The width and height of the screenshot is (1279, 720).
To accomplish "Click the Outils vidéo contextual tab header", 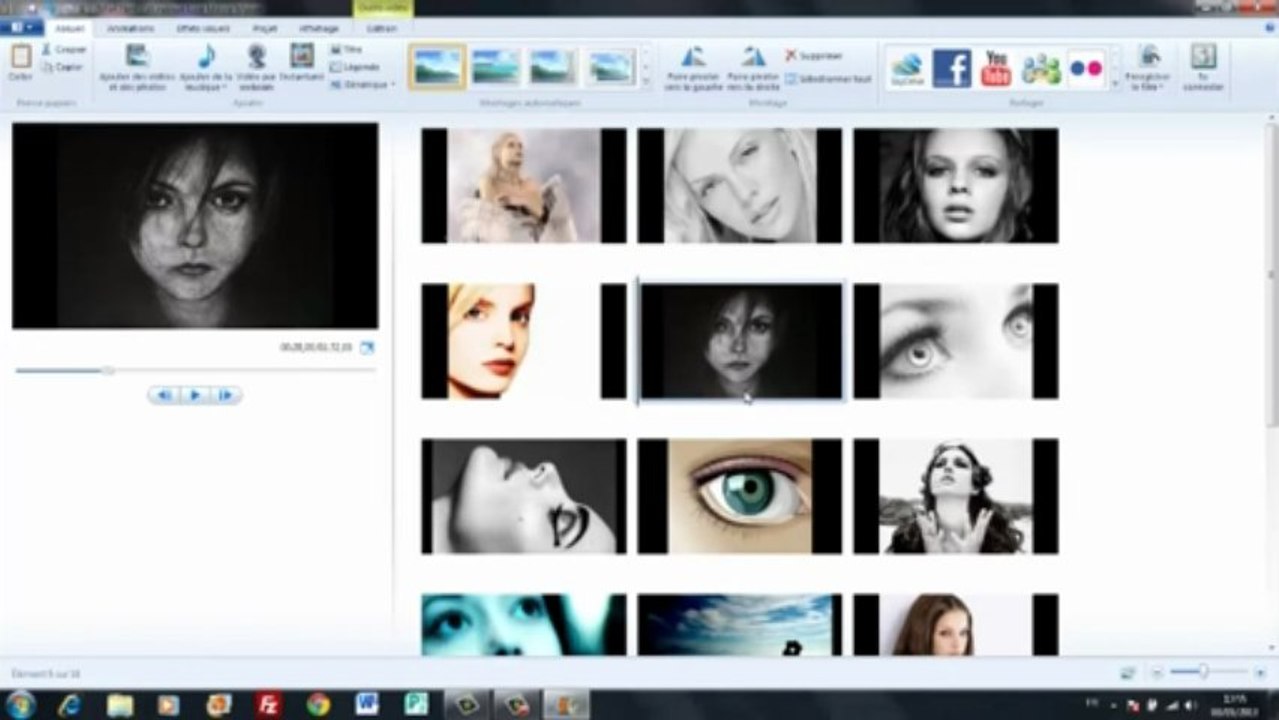I will (x=382, y=8).
